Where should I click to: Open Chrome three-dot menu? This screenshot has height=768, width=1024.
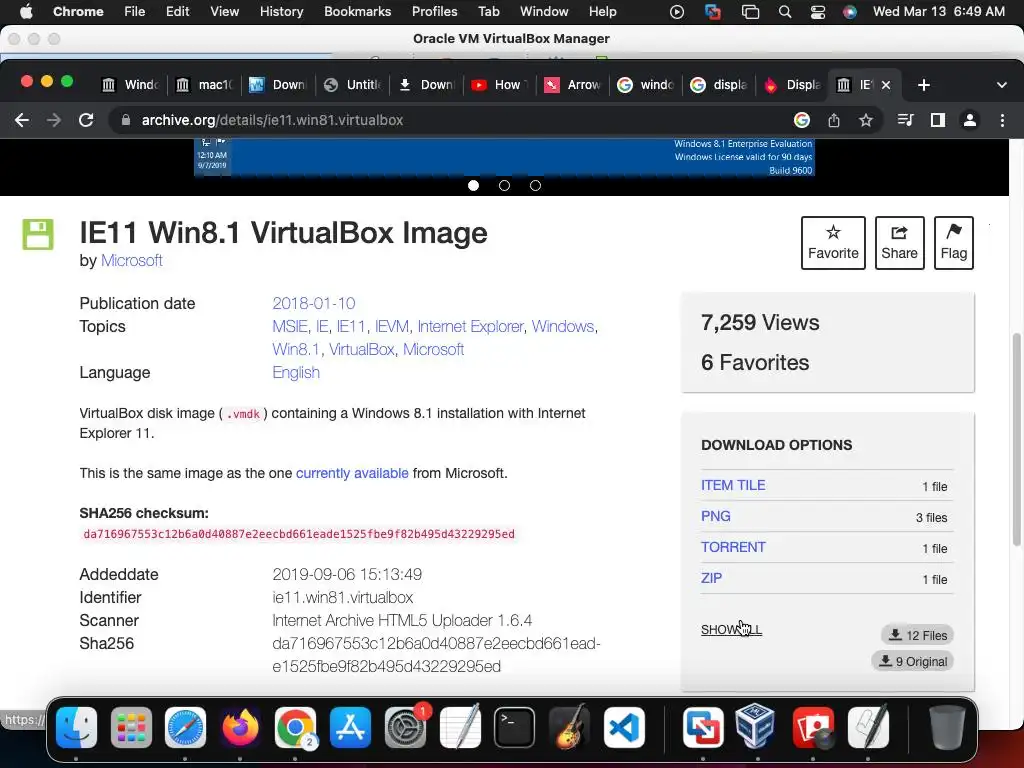coord(1002,120)
